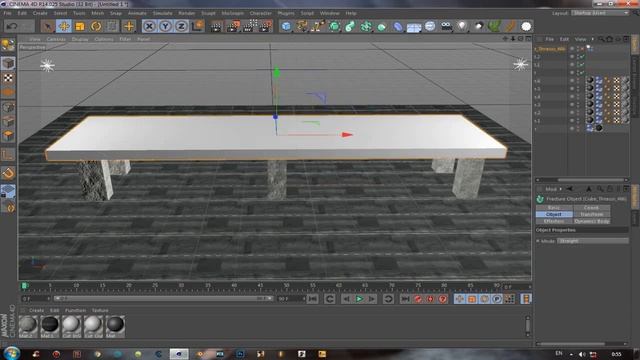The image size is (640, 360).
Task: Click the Floor environment icon
Action: 414,27
